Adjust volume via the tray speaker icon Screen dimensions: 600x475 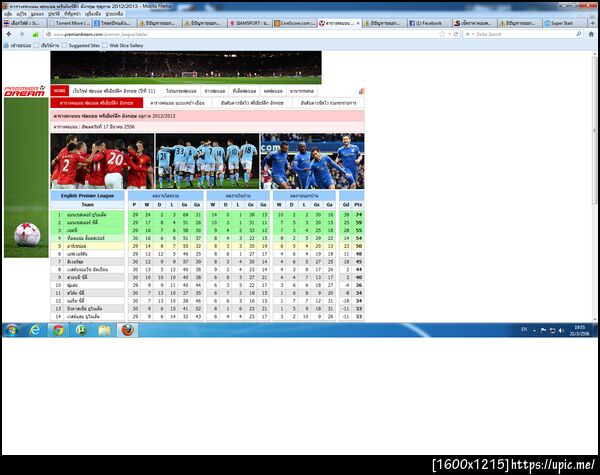[x=561, y=330]
